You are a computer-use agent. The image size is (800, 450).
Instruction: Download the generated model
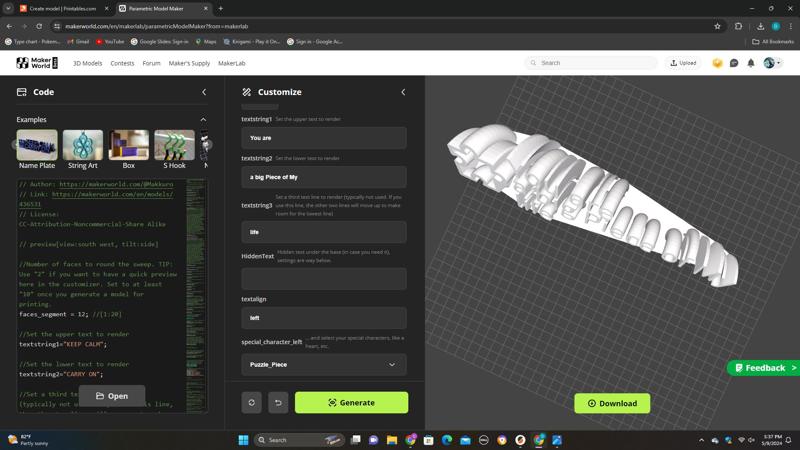click(612, 403)
